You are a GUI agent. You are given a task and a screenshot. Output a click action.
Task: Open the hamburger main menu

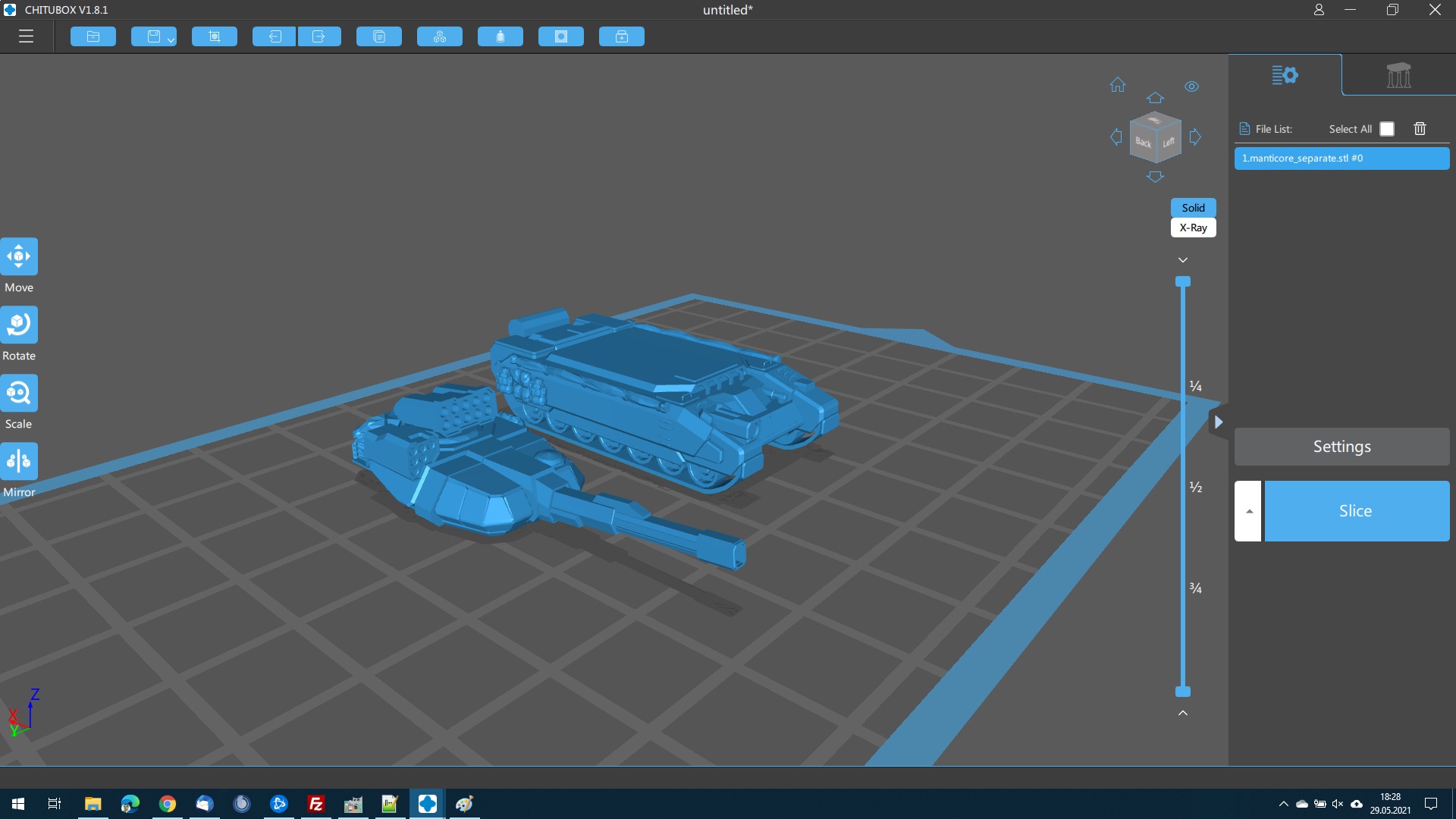click(26, 36)
